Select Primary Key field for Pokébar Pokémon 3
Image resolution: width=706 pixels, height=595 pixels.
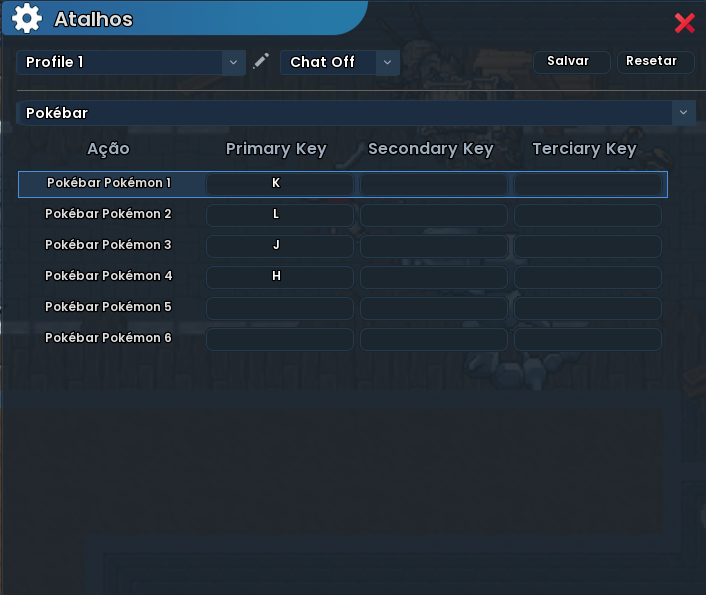point(280,246)
